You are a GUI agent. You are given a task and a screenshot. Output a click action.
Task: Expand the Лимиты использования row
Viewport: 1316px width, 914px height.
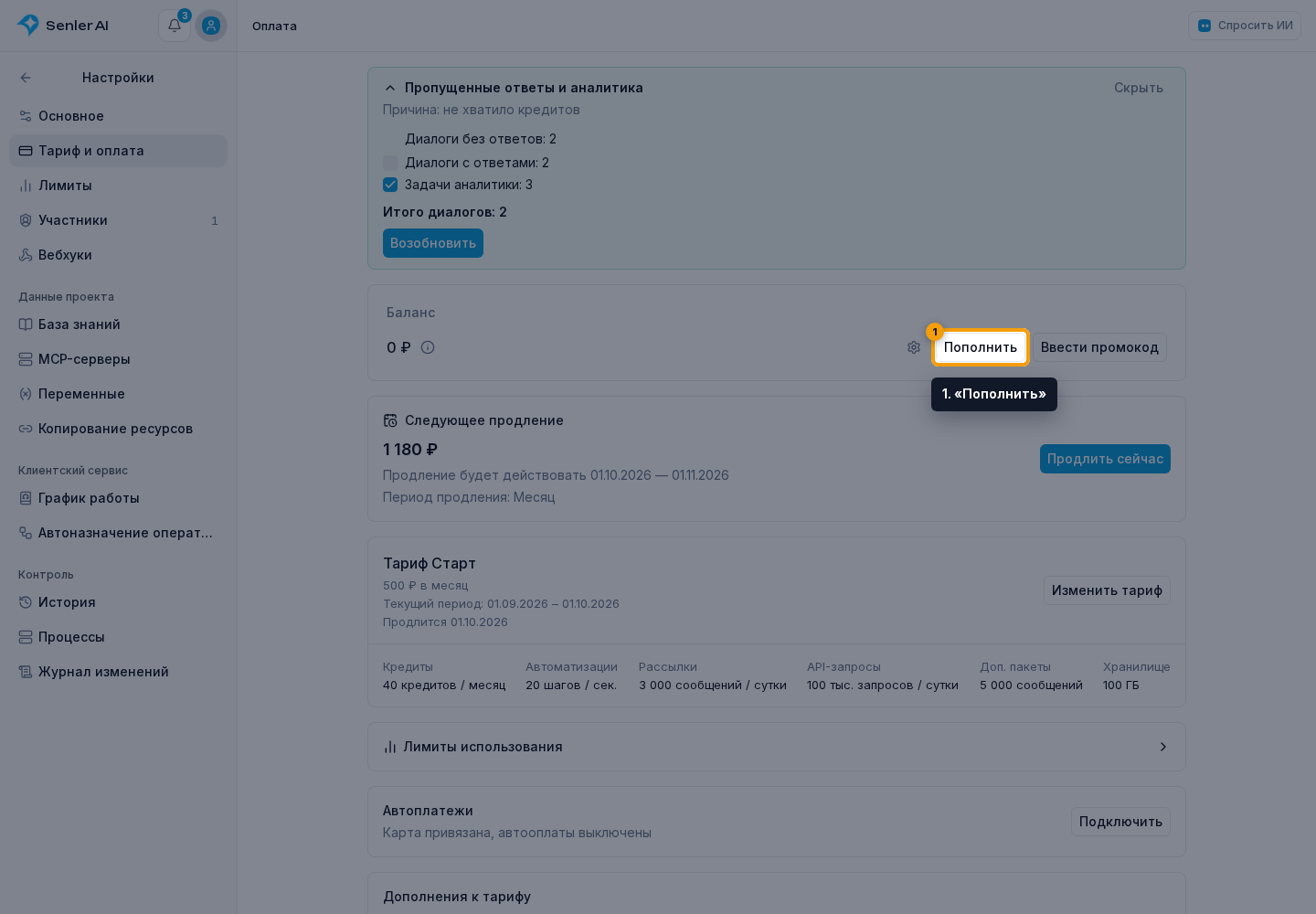click(x=777, y=747)
